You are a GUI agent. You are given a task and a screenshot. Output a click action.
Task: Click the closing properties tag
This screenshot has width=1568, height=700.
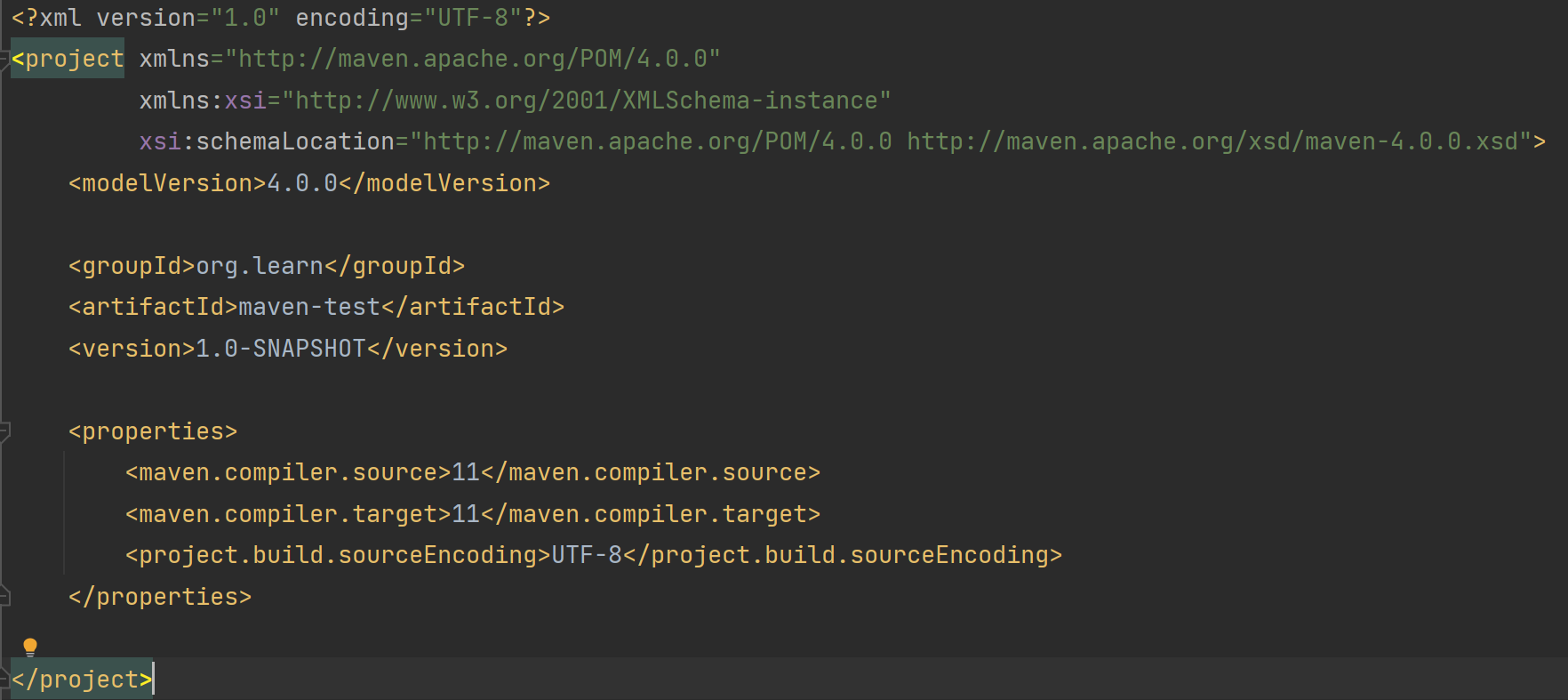coord(160,597)
